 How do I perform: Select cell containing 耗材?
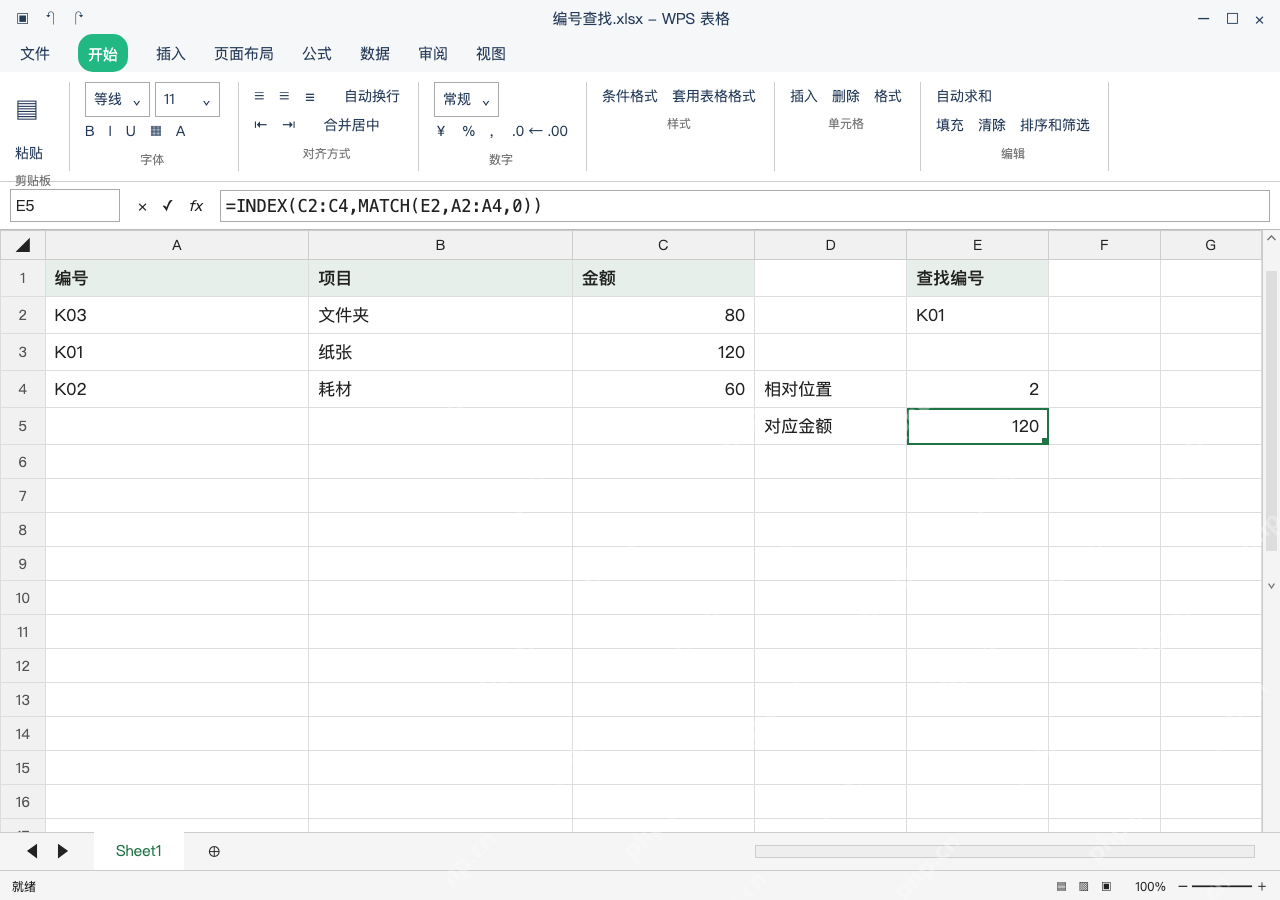click(440, 389)
